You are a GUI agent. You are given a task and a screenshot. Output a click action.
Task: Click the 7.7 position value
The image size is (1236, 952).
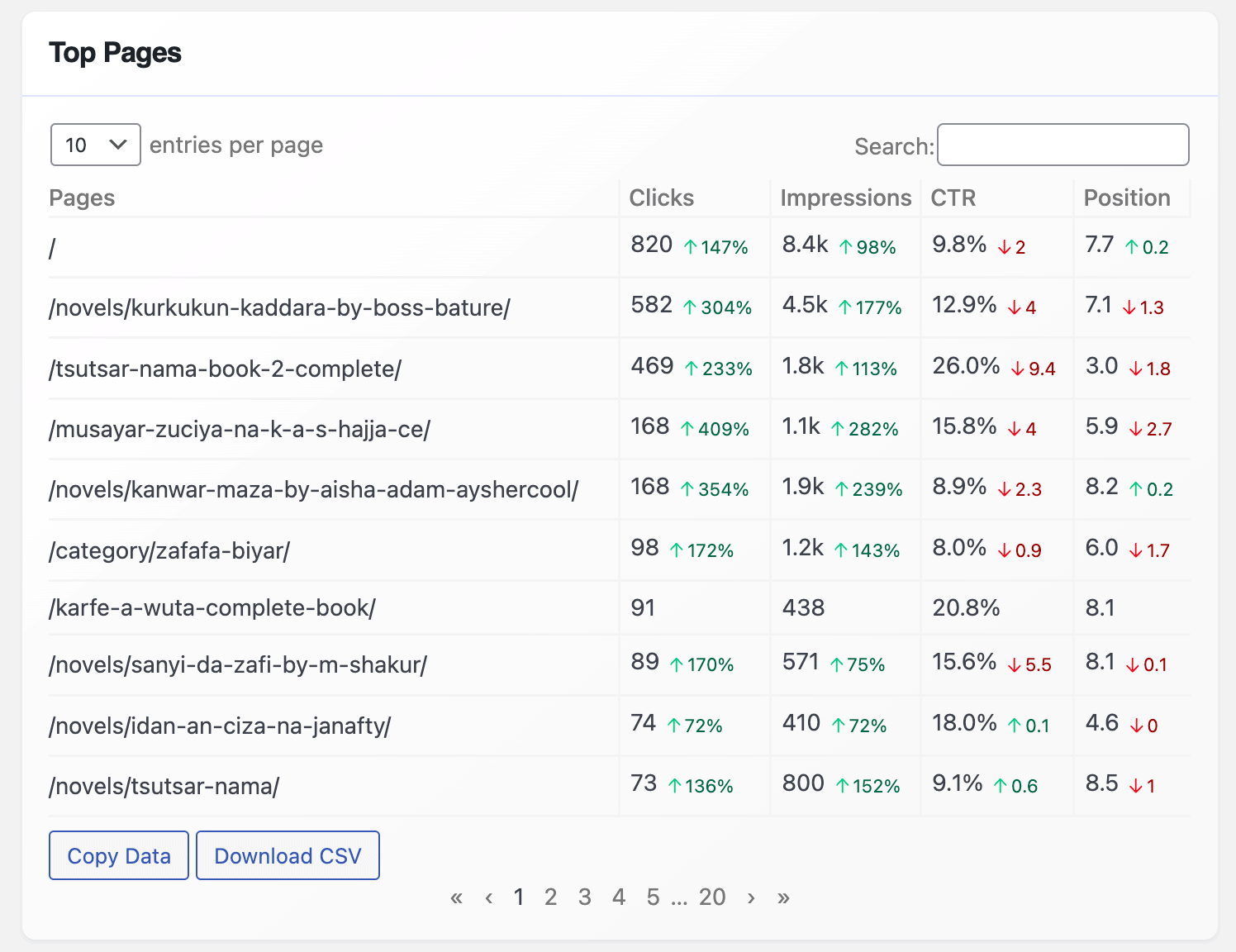click(x=1100, y=245)
